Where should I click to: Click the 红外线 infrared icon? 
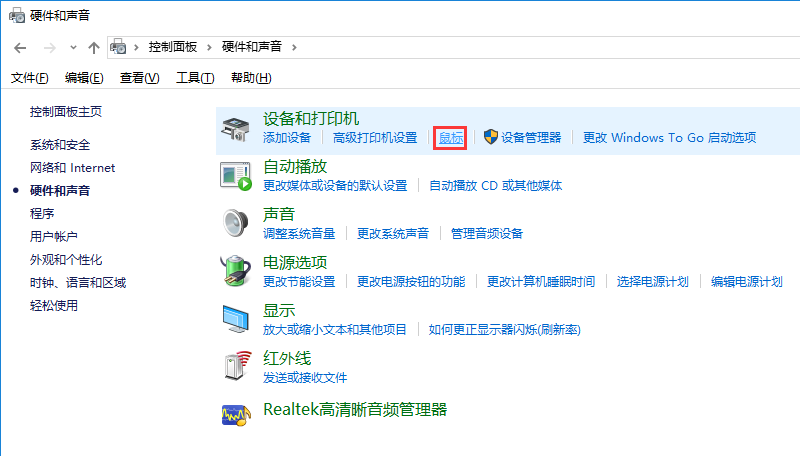click(x=235, y=367)
